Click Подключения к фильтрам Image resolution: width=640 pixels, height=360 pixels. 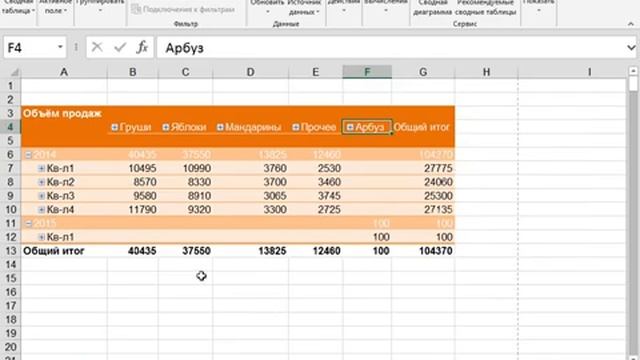point(183,9)
